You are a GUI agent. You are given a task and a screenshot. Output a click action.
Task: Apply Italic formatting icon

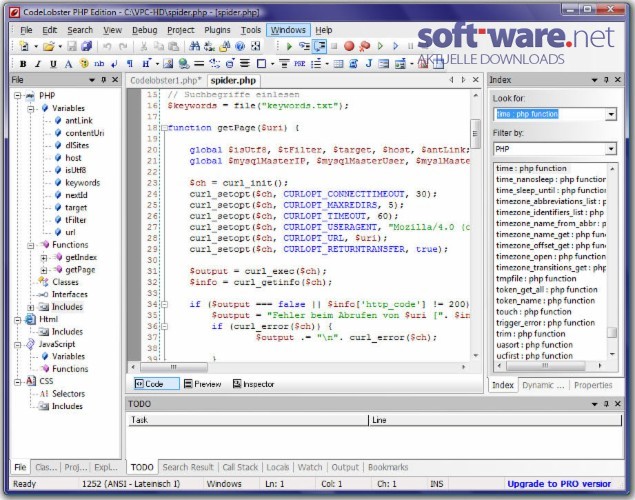click(x=38, y=64)
